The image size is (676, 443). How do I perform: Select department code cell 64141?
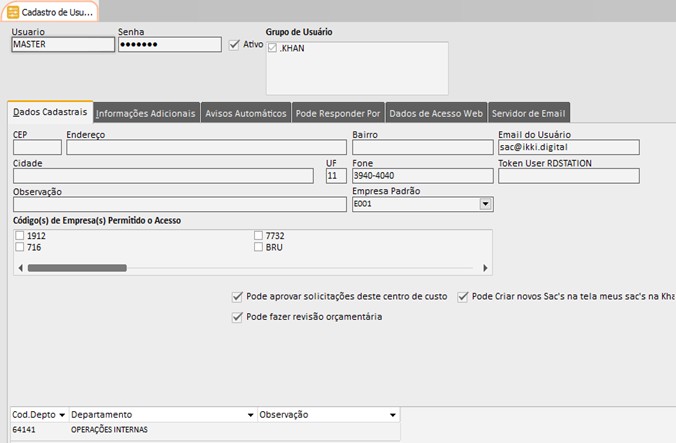pos(39,430)
